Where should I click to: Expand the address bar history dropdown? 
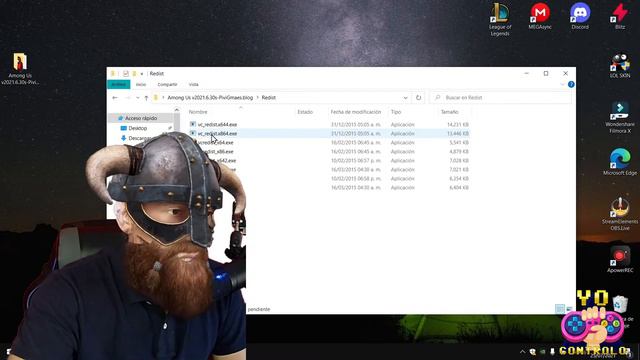[405, 98]
